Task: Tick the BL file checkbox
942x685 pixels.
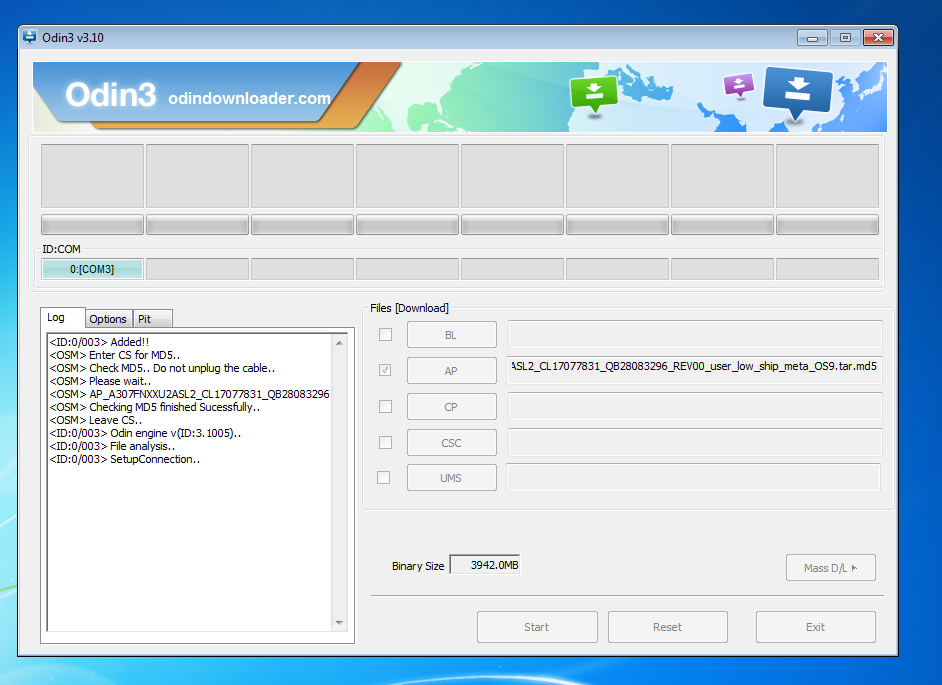Action: coord(386,335)
